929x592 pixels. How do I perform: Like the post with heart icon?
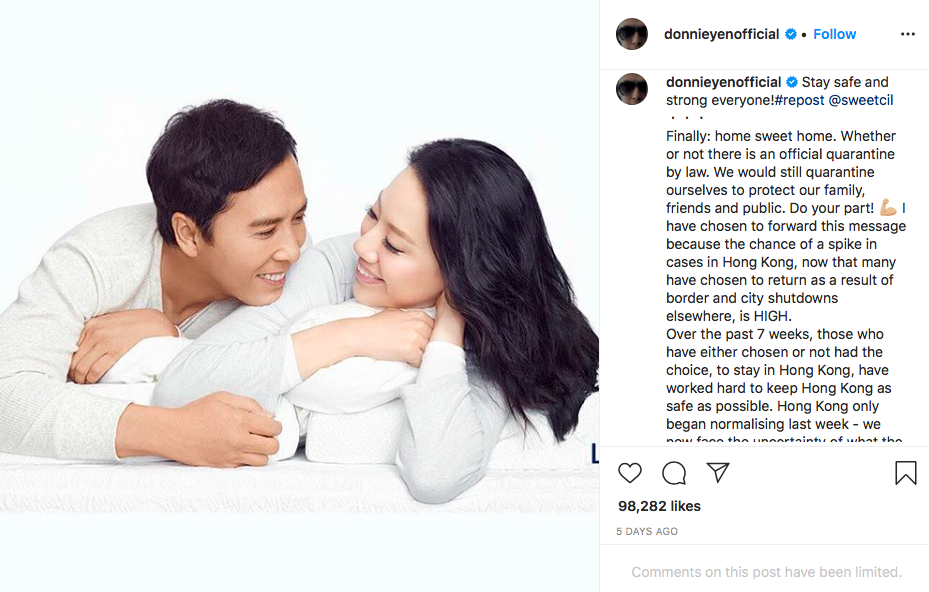(629, 473)
